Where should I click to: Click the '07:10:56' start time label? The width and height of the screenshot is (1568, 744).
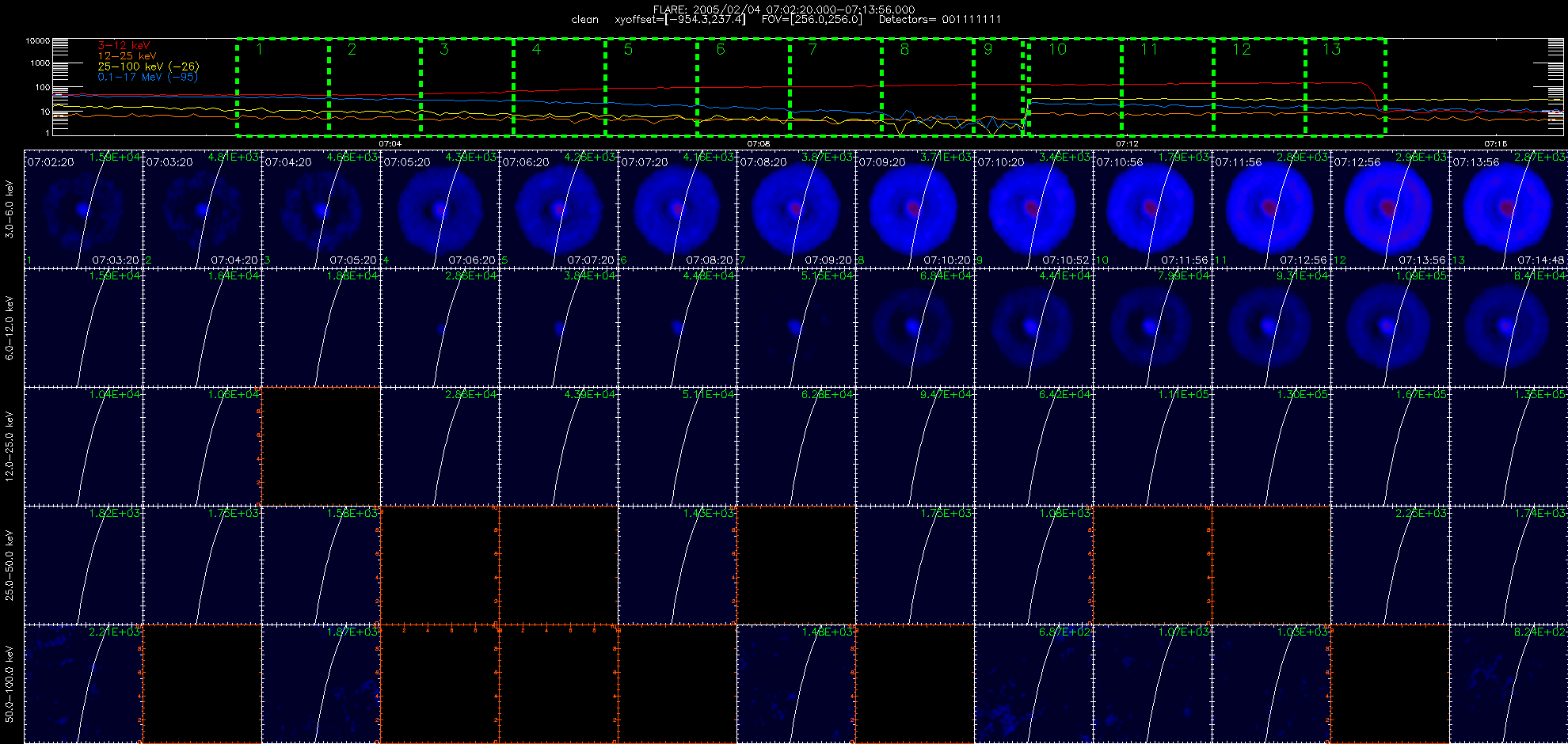click(x=1120, y=162)
